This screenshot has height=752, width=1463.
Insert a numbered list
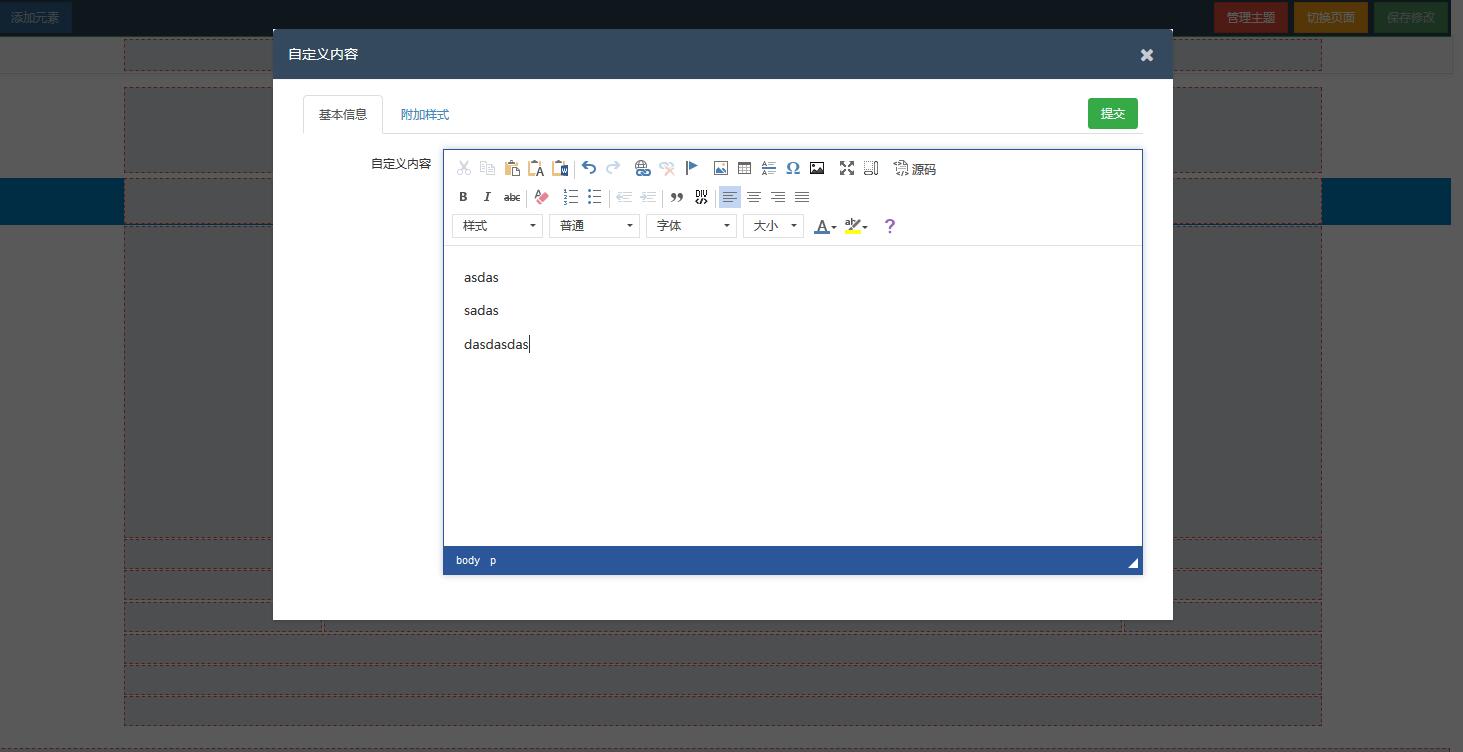point(571,197)
